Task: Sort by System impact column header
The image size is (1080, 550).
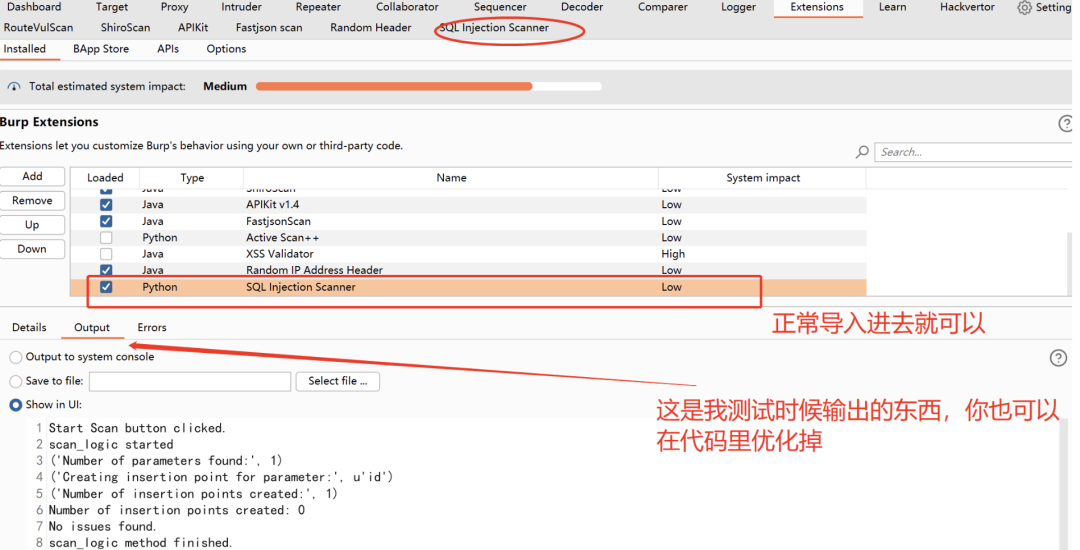Action: (x=762, y=178)
